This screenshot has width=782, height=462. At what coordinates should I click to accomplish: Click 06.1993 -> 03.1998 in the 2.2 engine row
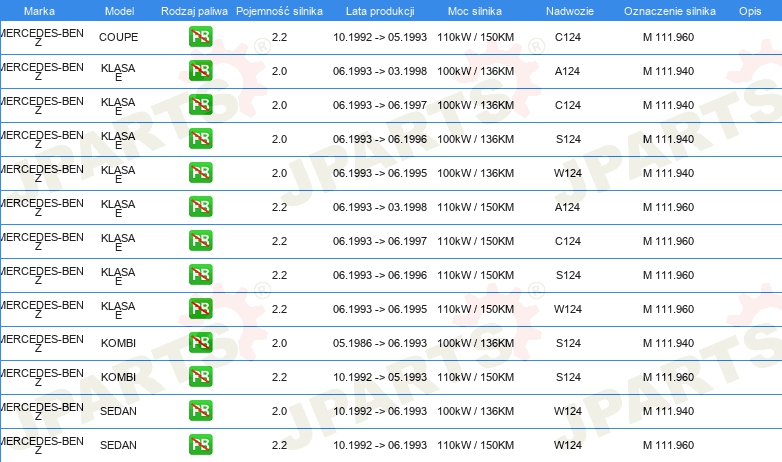(x=380, y=207)
